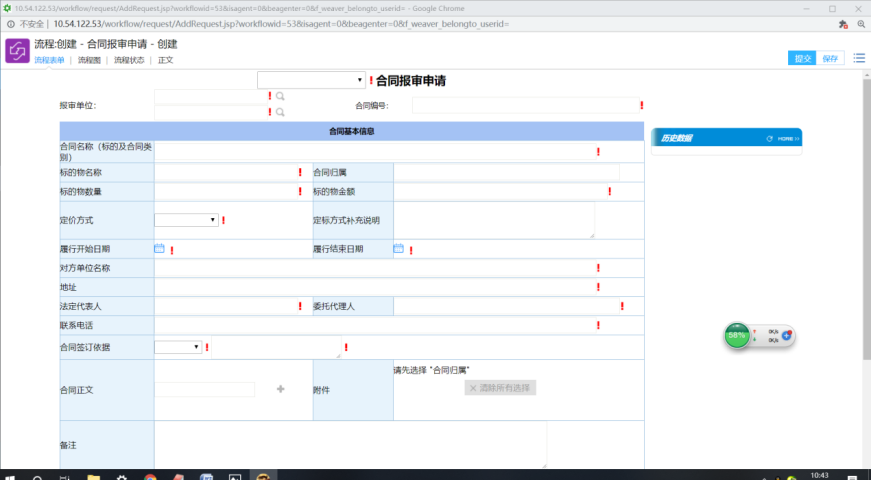The image size is (871, 480).
Task: Click into the 定标方式补充说明 text area
Action: point(494,220)
